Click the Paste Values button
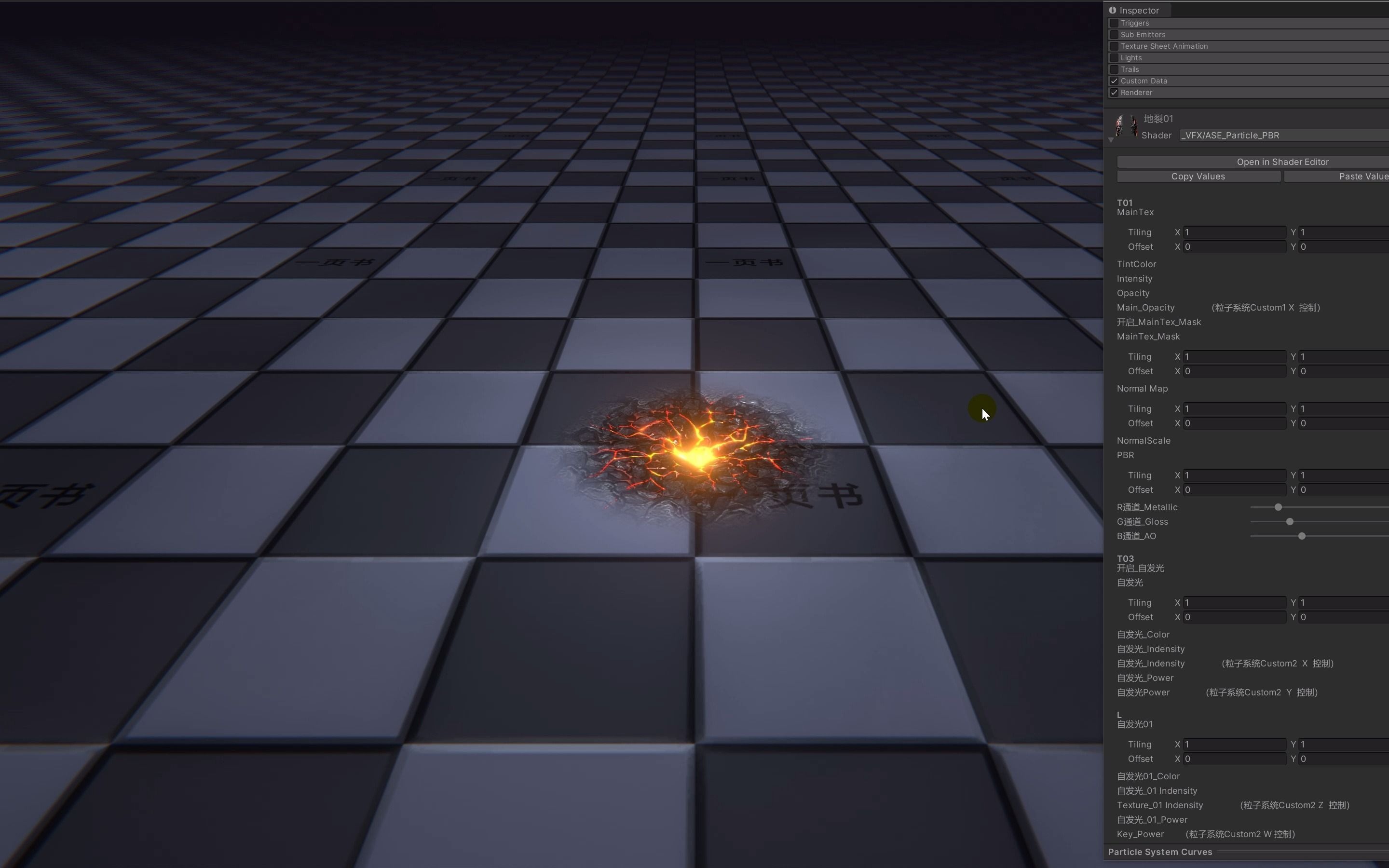The width and height of the screenshot is (1389, 868). 1364,176
